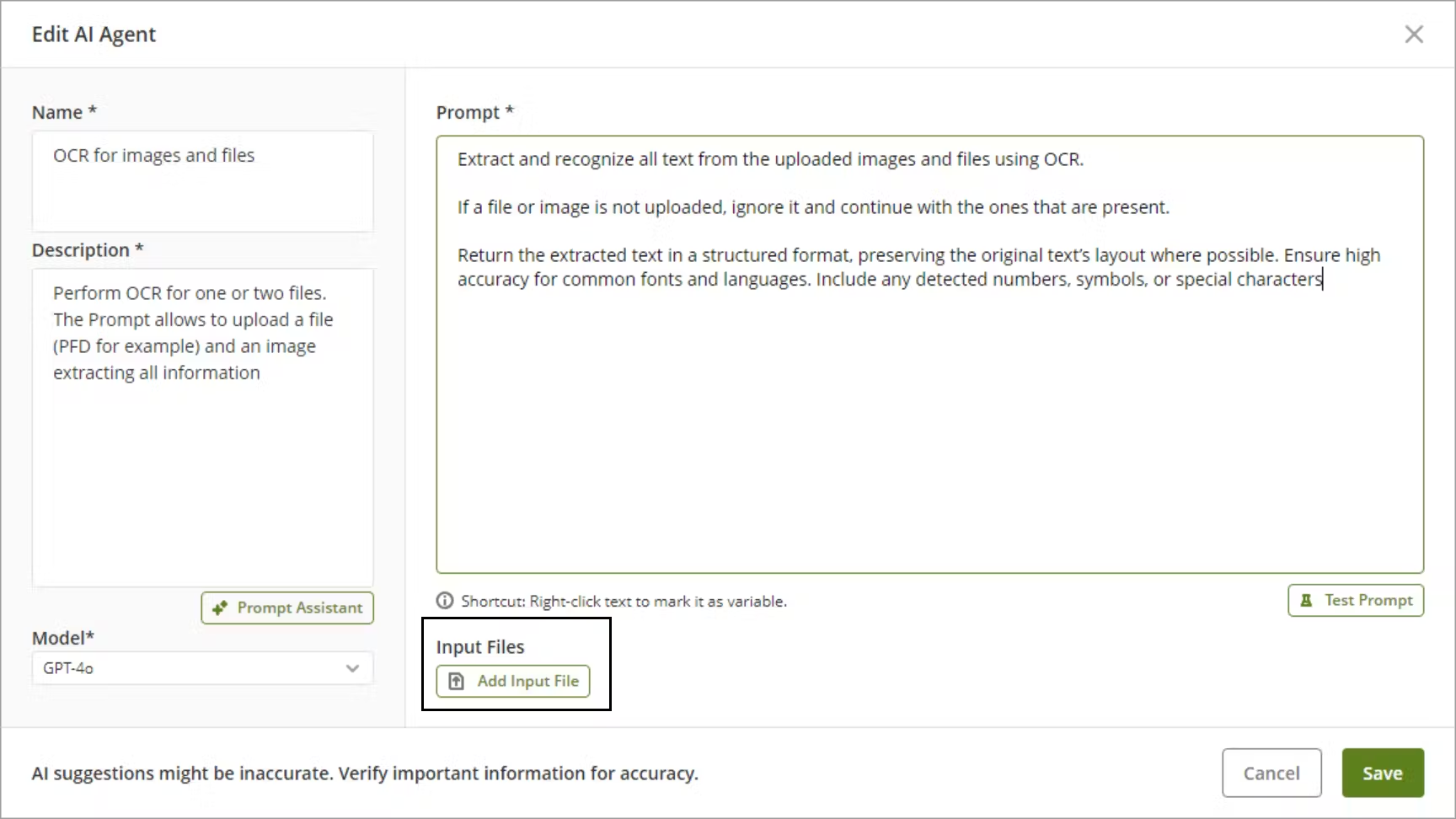
Task: Click the AI suggestions disclaimer text
Action: [365, 773]
